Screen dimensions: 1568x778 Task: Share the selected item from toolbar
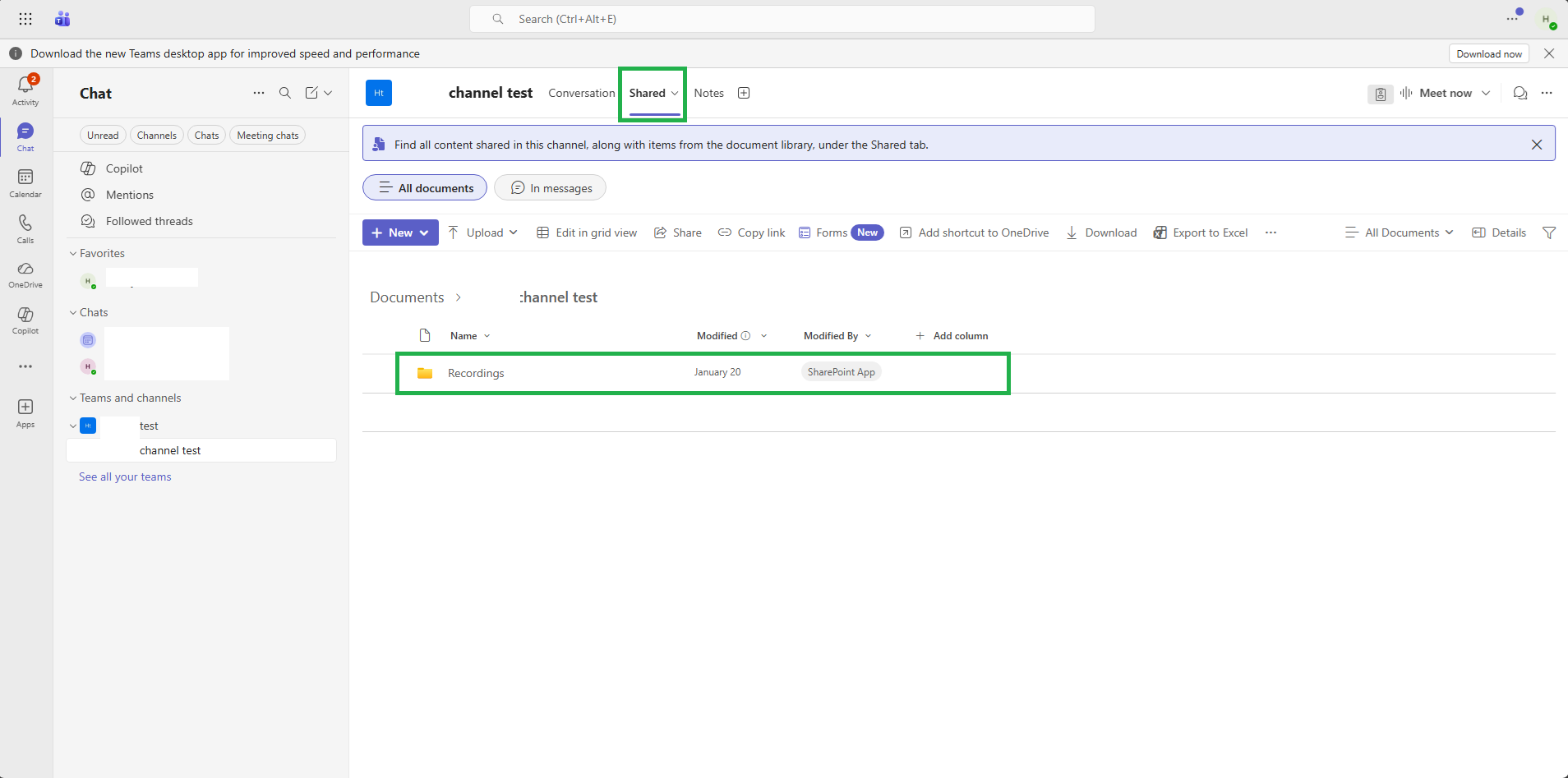[x=678, y=232]
